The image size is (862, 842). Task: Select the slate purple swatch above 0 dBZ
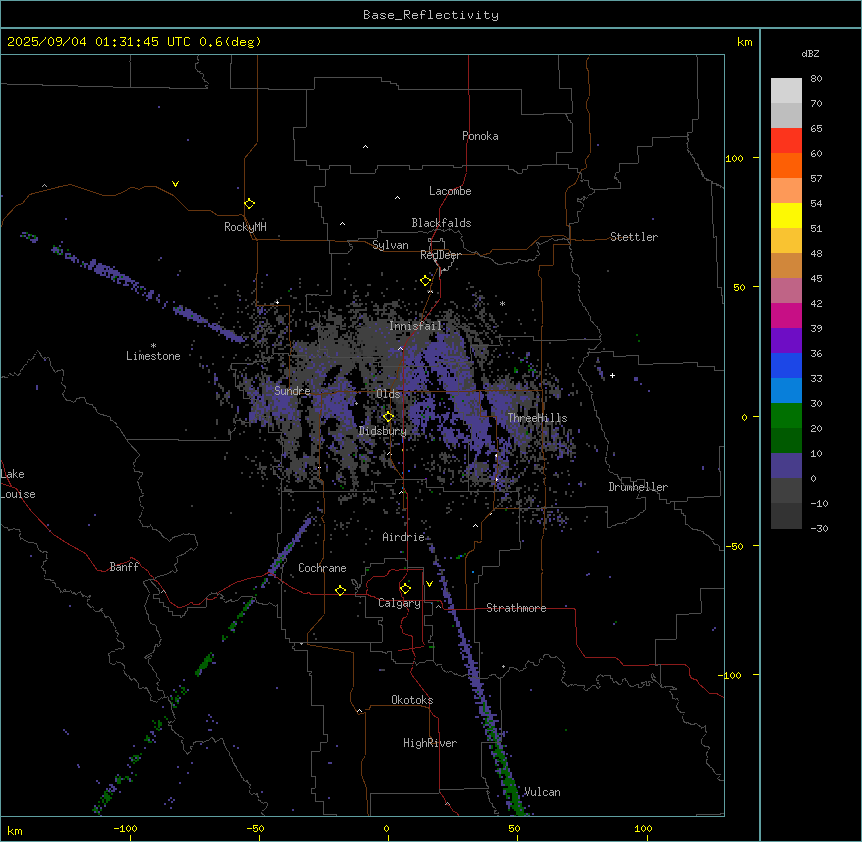(786, 466)
